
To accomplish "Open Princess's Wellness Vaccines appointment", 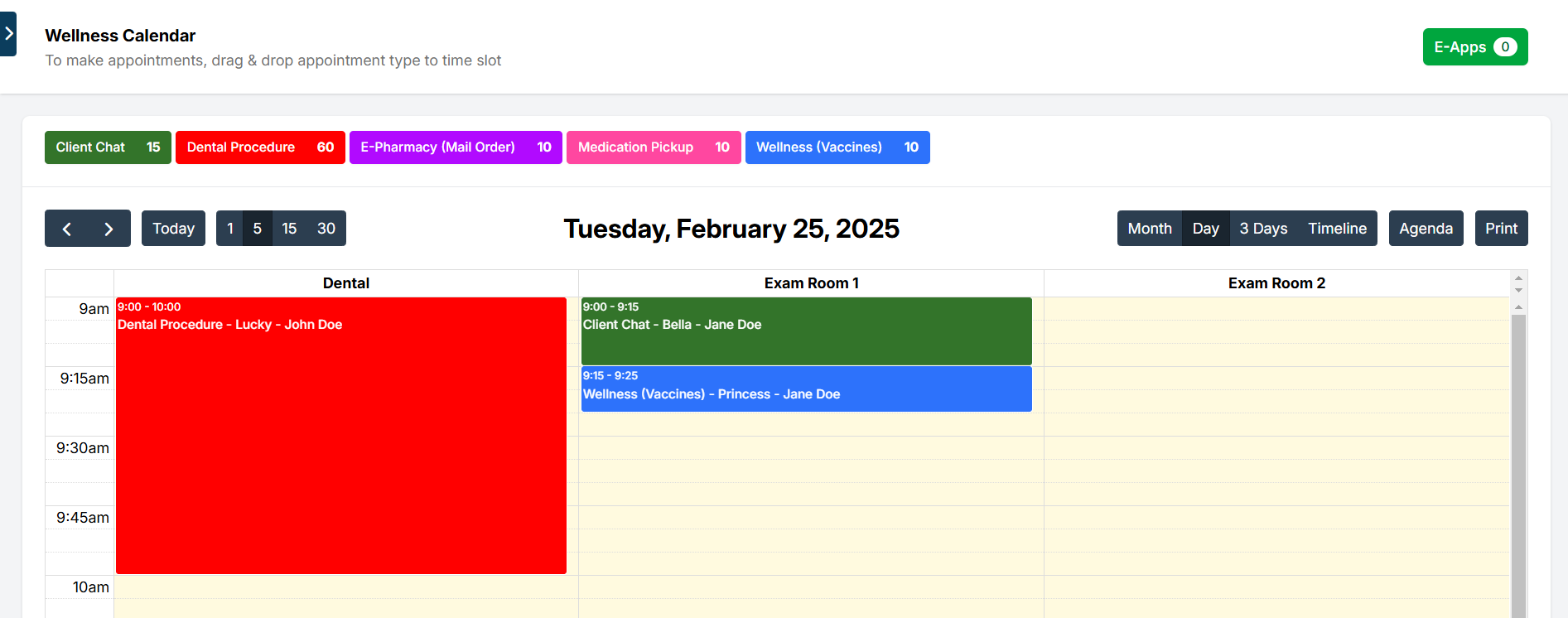I will (x=806, y=389).
